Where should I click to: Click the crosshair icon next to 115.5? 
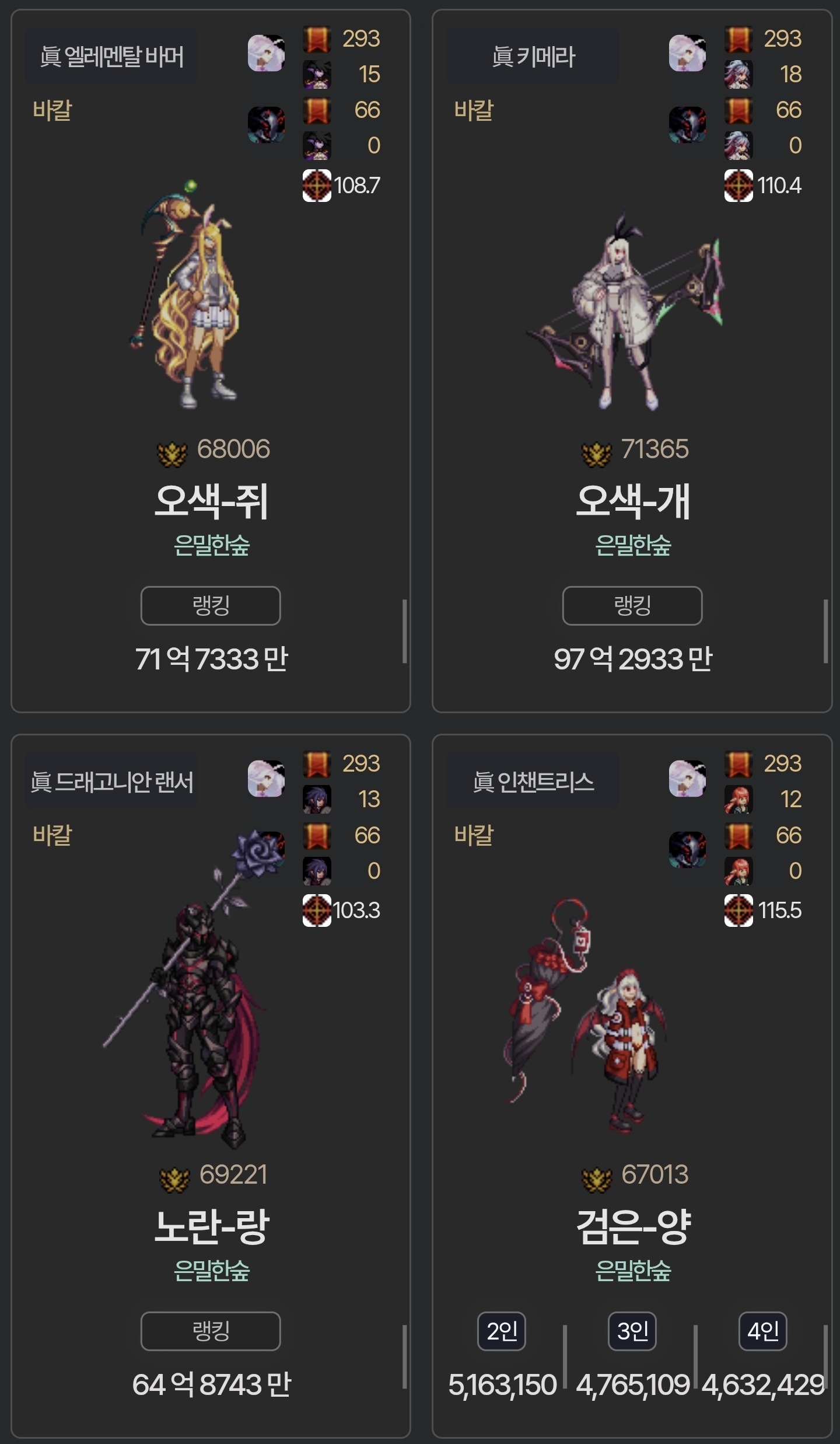(x=738, y=911)
